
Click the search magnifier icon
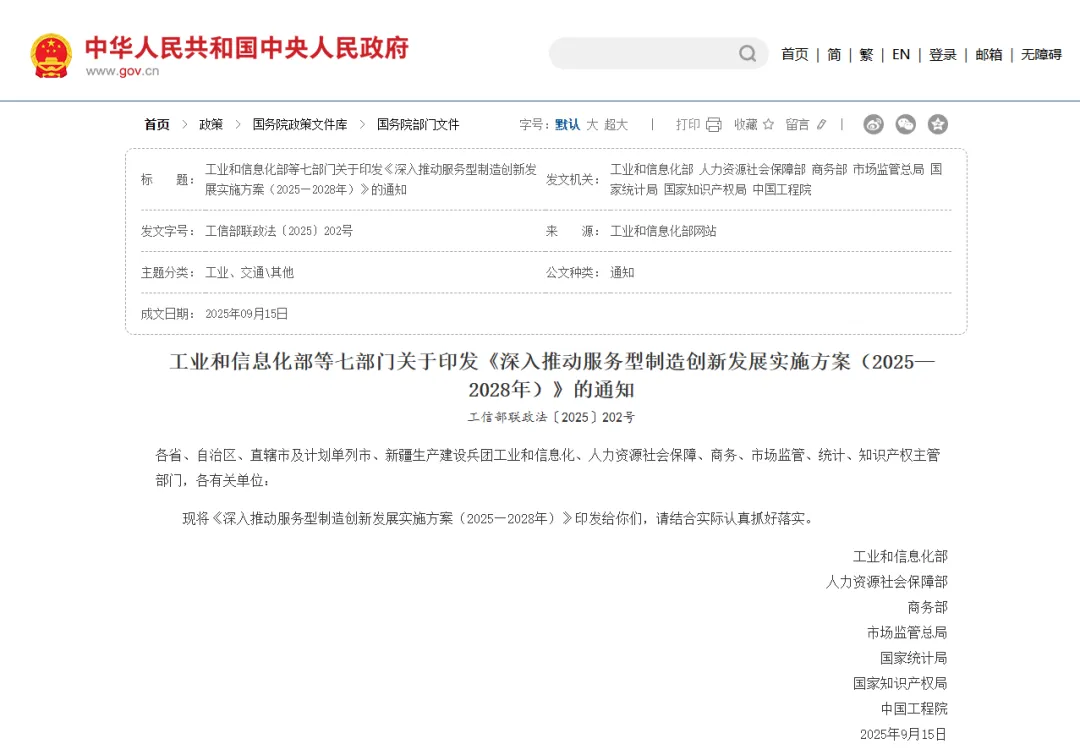click(x=747, y=54)
